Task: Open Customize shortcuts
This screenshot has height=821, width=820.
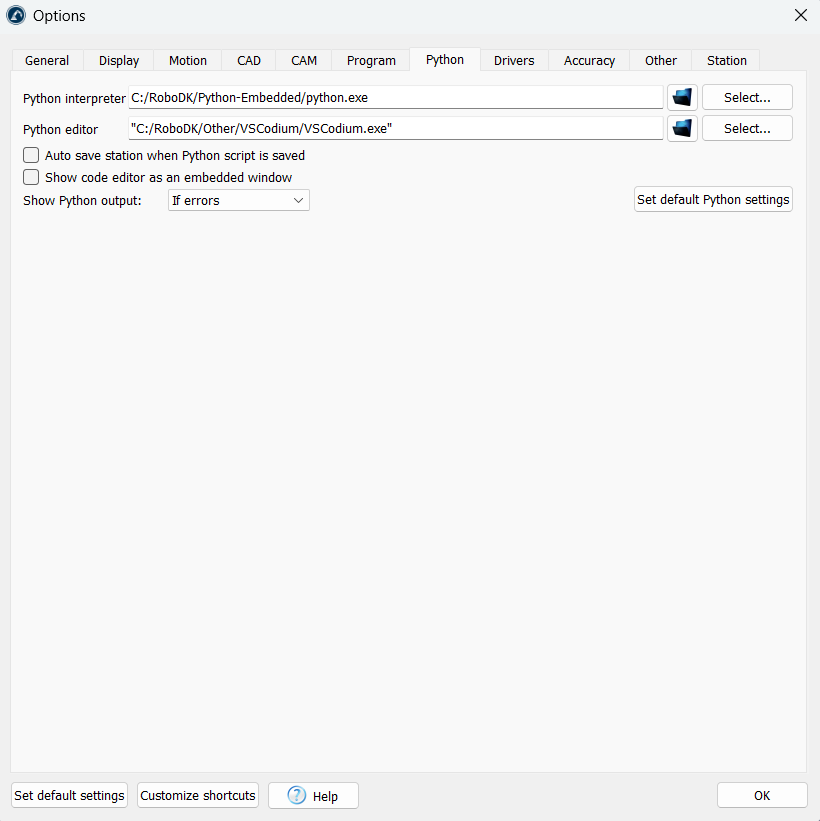Action: click(x=198, y=795)
